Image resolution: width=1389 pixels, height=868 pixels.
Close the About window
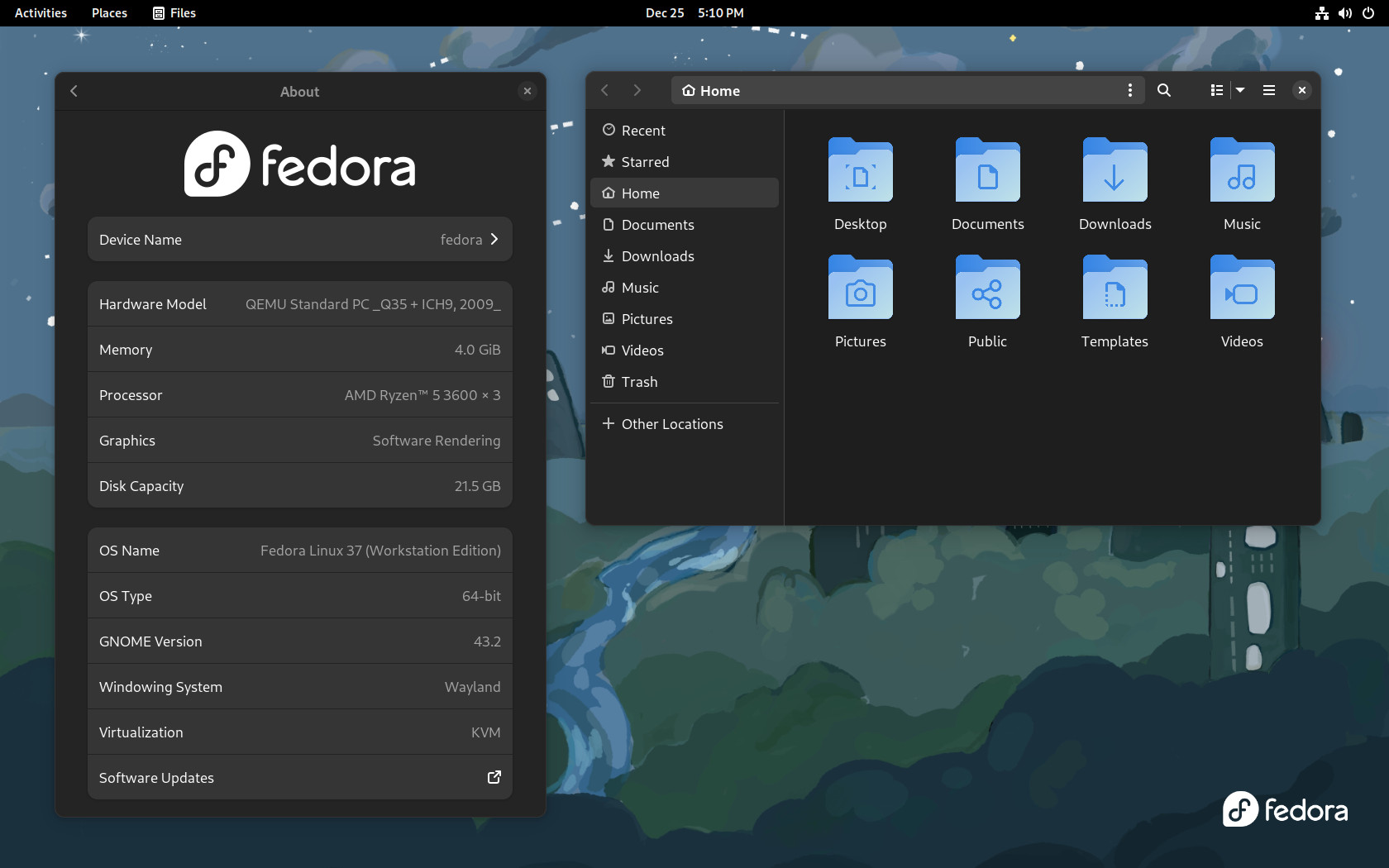527,91
